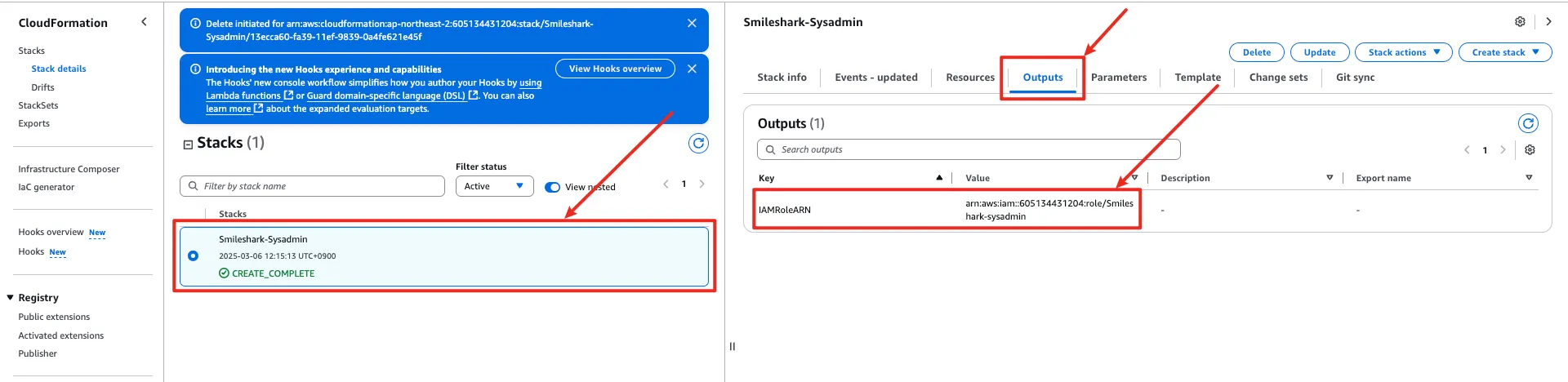
Task: Click the Delete stack button
Action: (x=1256, y=52)
